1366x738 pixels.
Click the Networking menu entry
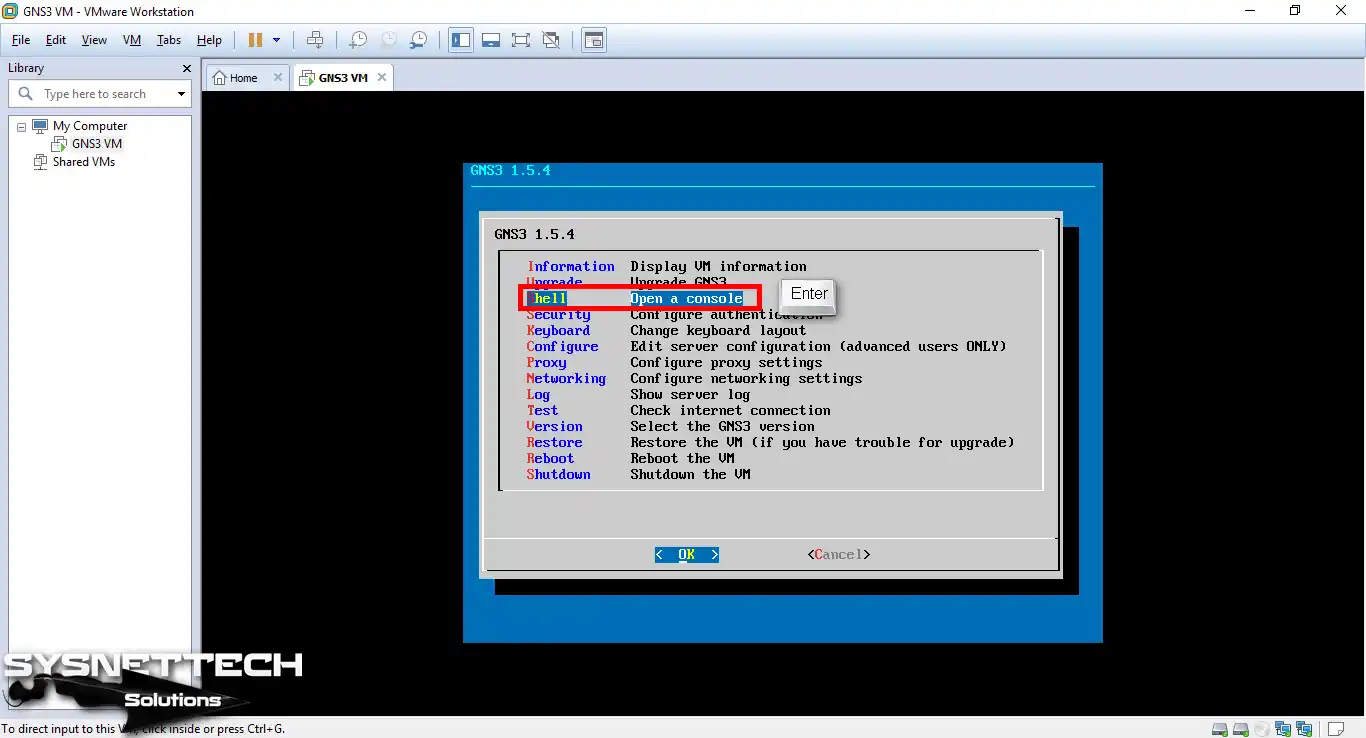coord(566,378)
